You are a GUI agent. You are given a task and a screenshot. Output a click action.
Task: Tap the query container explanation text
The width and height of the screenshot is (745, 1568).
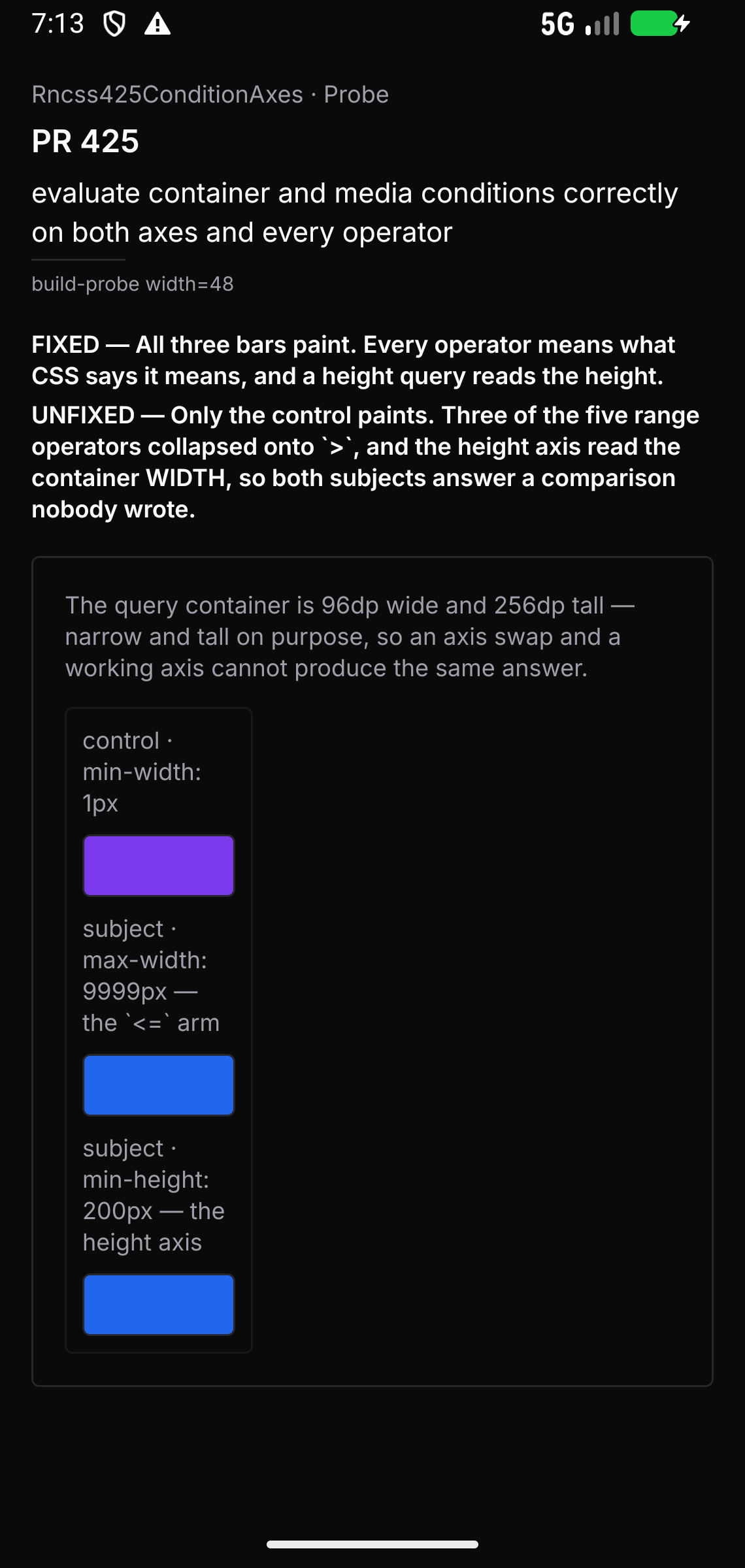click(350, 637)
